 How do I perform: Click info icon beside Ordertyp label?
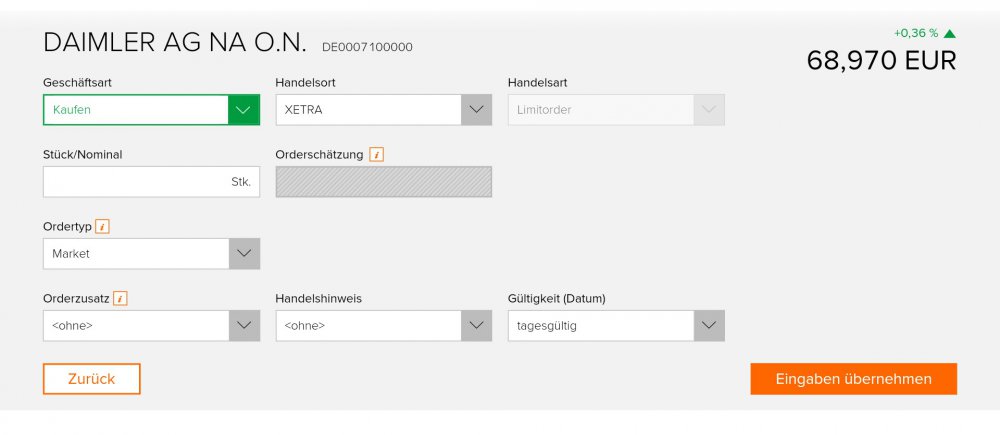tap(102, 226)
